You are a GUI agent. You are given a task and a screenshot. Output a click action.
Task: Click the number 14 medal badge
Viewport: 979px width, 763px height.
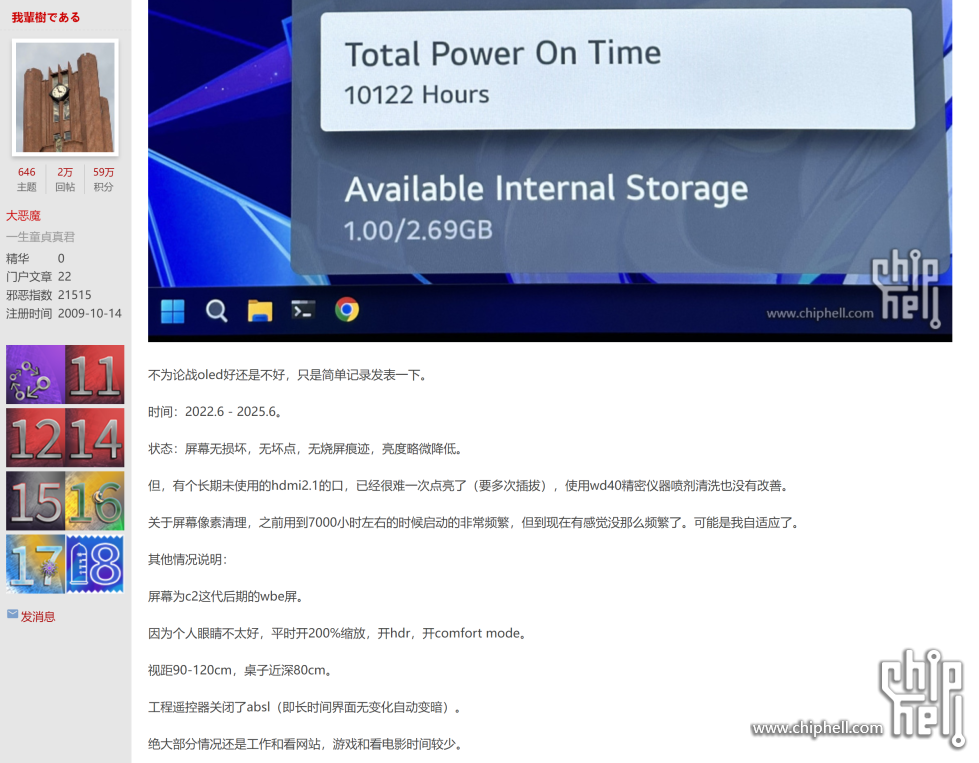coord(95,438)
